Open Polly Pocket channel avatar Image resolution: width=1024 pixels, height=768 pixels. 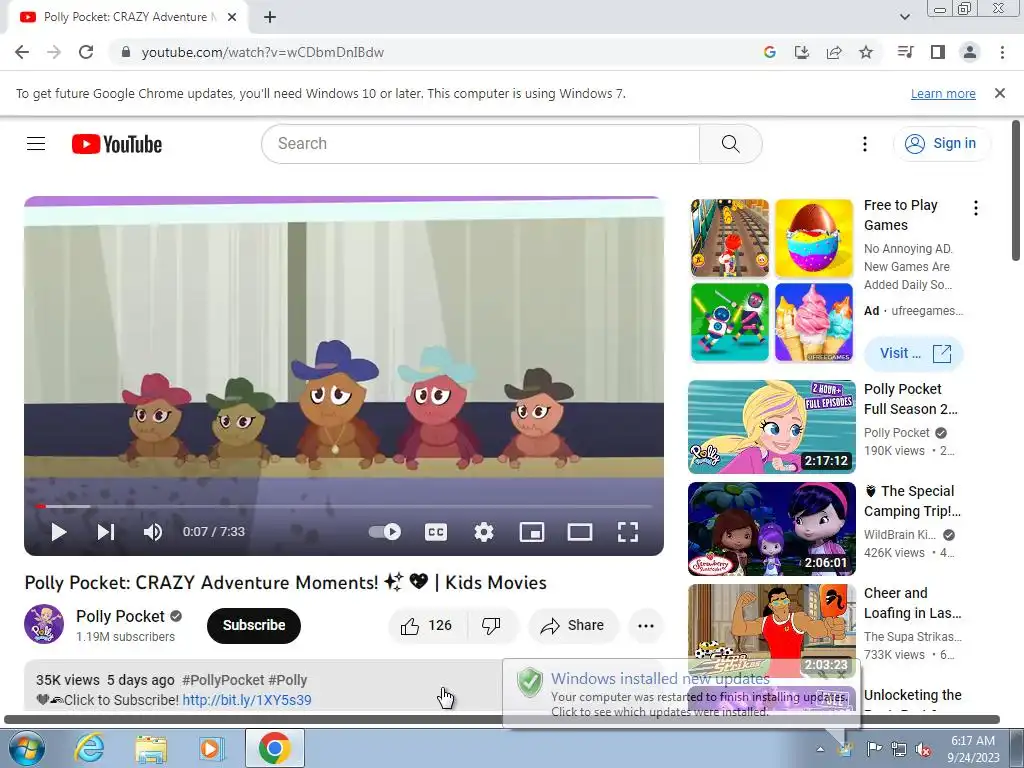click(44, 624)
